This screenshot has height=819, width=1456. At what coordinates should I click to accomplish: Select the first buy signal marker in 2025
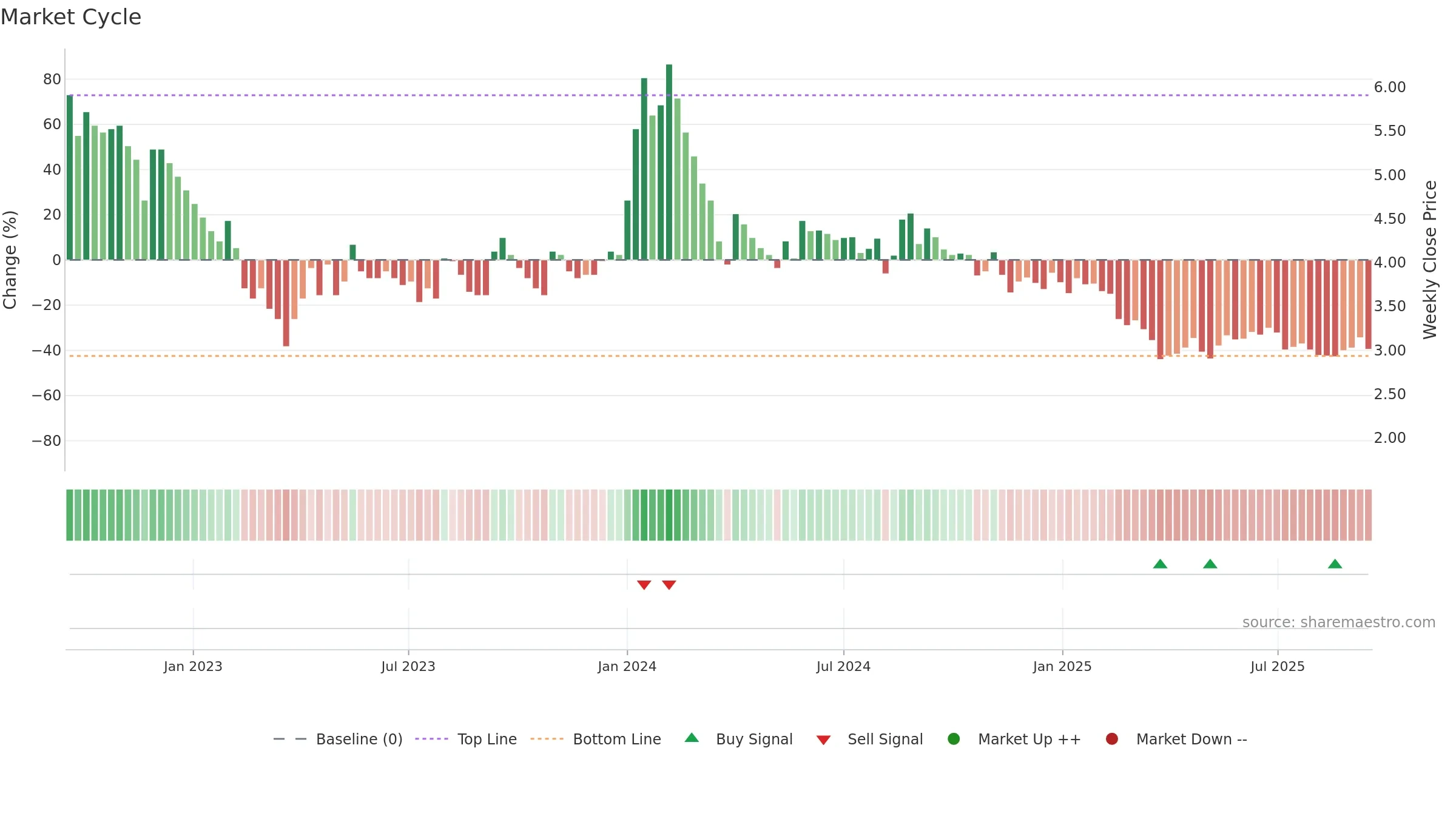pyautogui.click(x=1160, y=564)
